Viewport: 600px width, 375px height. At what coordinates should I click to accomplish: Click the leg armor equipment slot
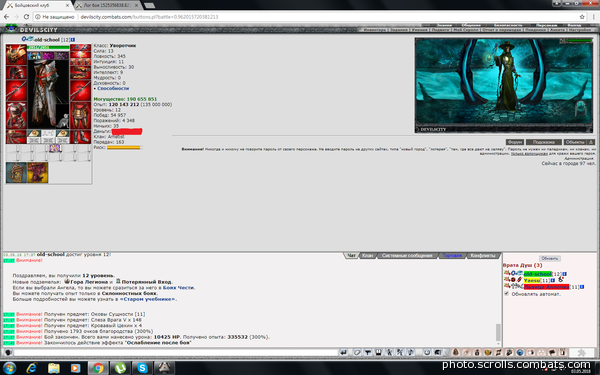click(x=80, y=116)
